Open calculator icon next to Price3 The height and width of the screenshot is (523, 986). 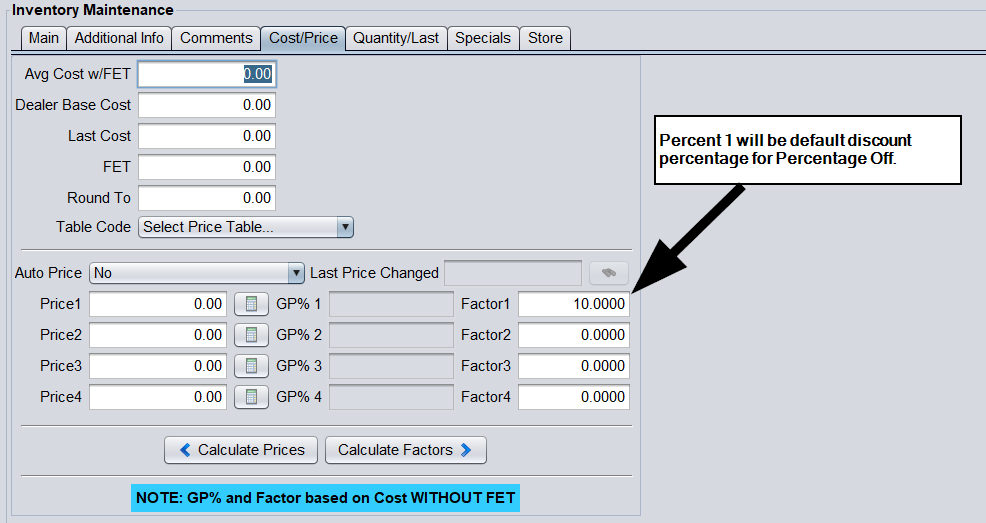tap(251, 366)
